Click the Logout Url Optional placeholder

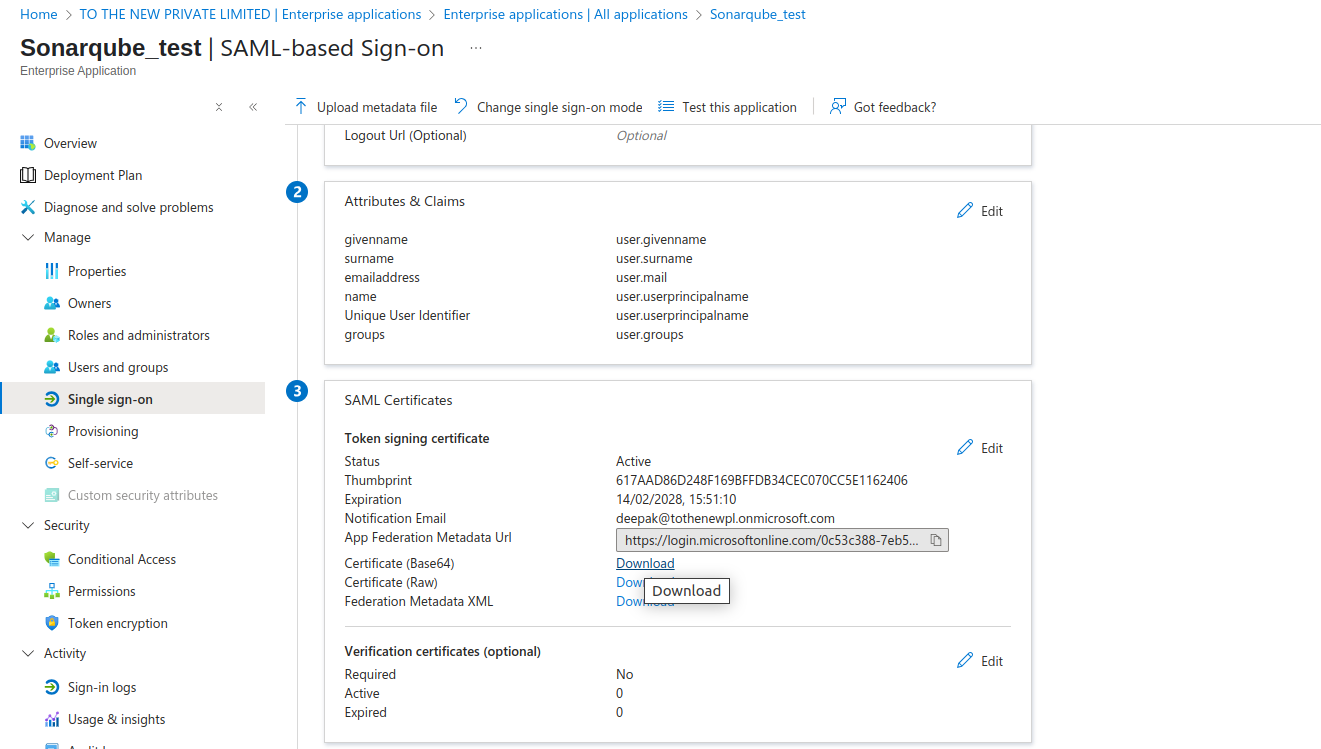click(x=641, y=135)
